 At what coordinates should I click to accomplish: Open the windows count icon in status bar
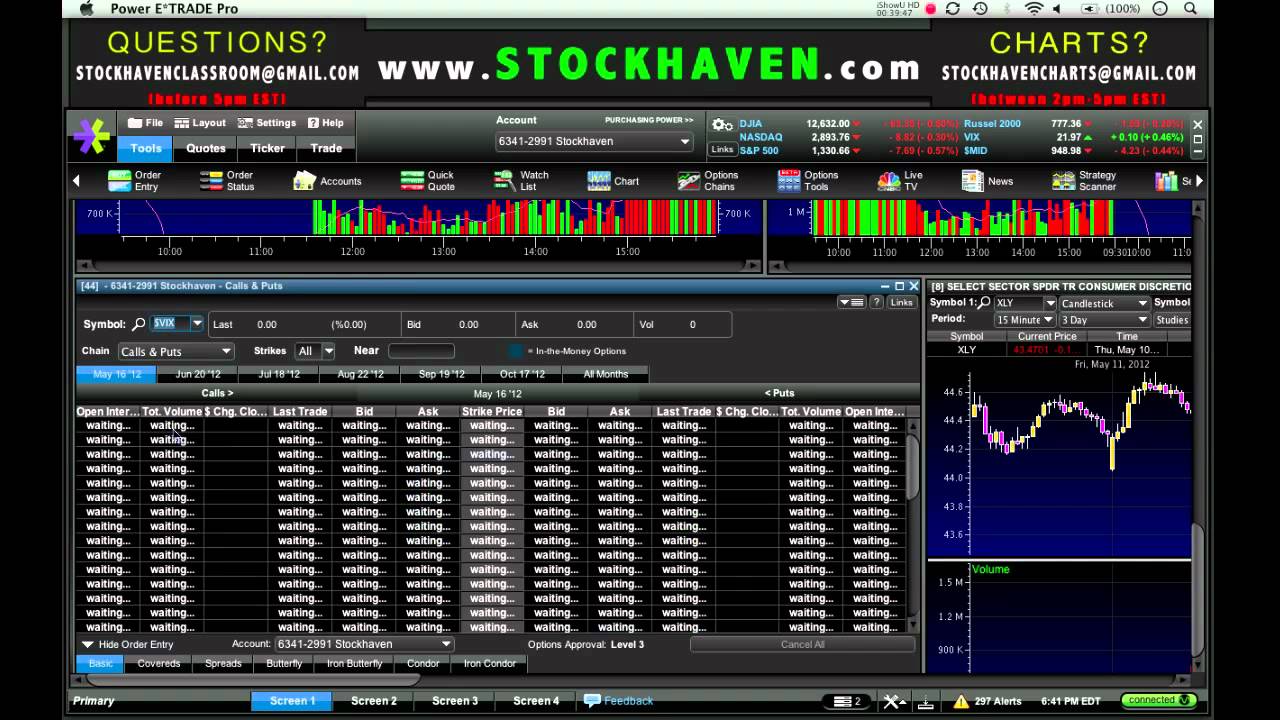tap(847, 701)
